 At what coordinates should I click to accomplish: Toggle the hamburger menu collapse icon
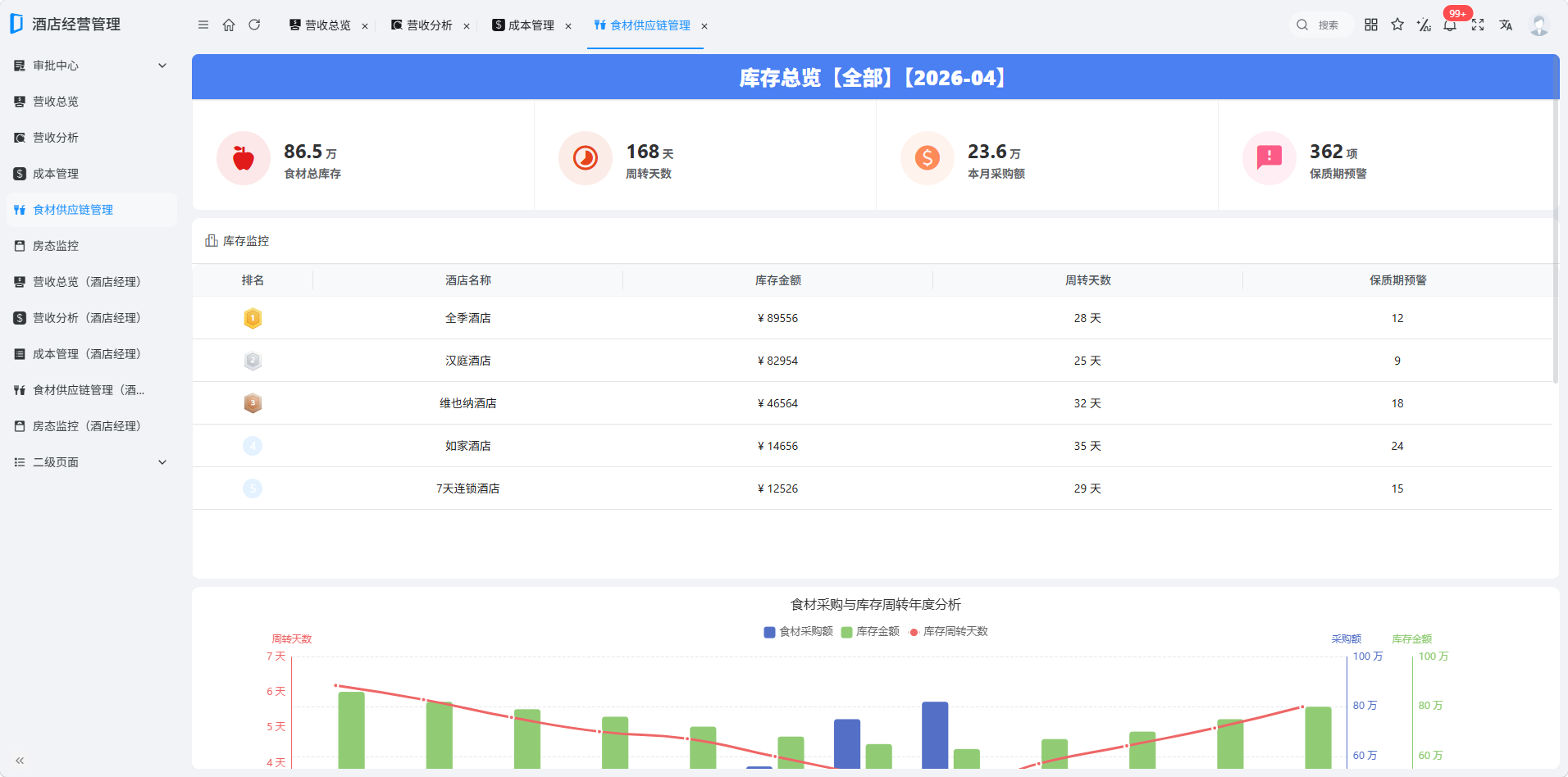[203, 25]
